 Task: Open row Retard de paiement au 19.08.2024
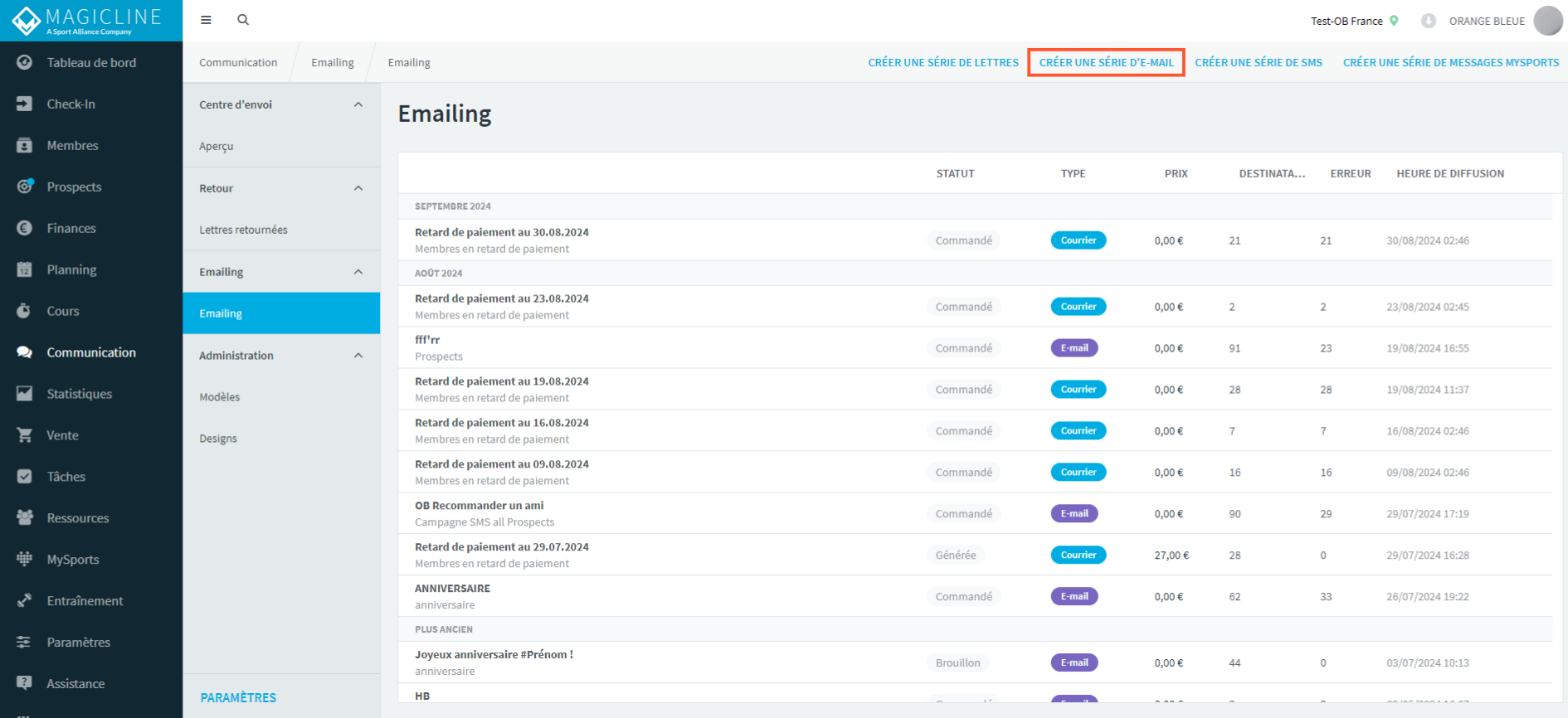pos(976,390)
